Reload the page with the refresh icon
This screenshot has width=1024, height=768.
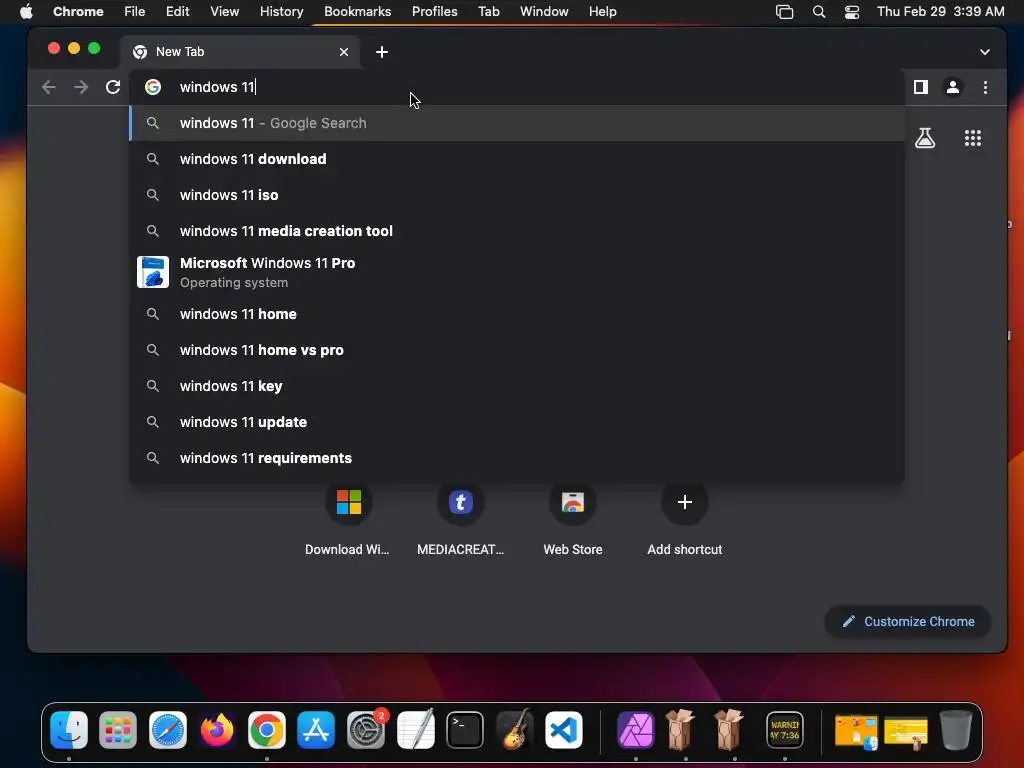113,88
